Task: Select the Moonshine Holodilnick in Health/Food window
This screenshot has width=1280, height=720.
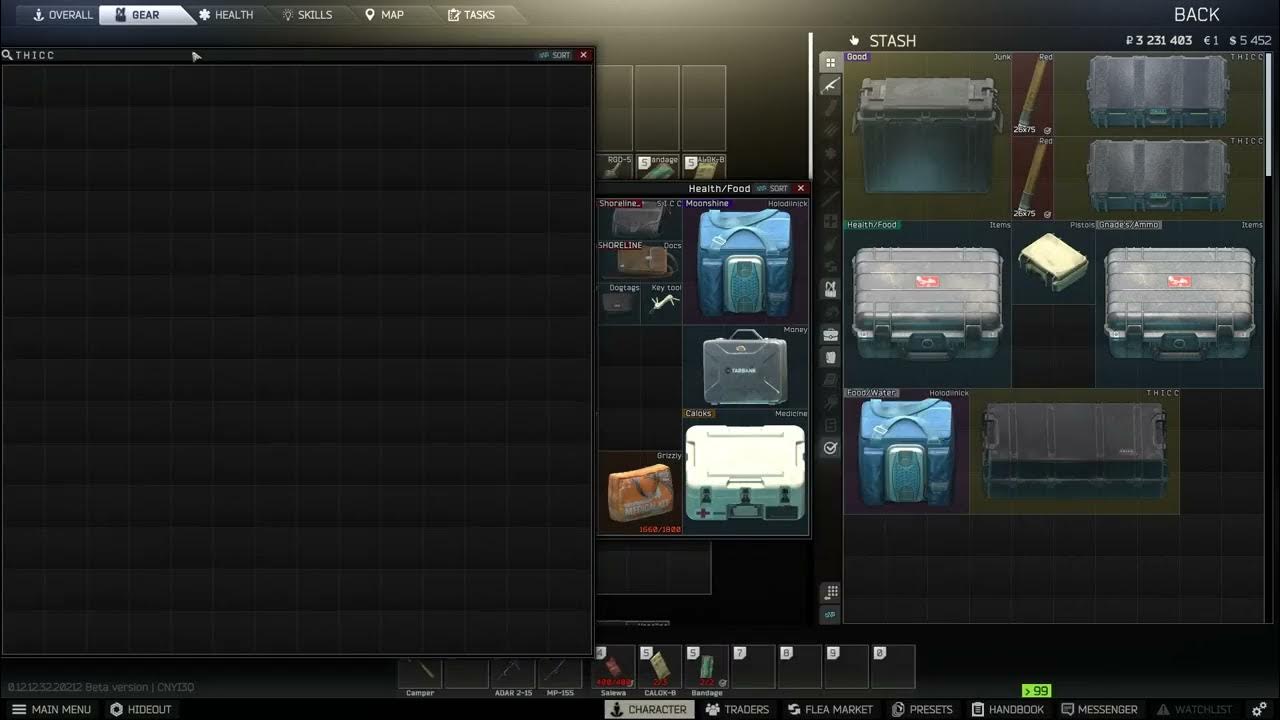Action: point(746,261)
